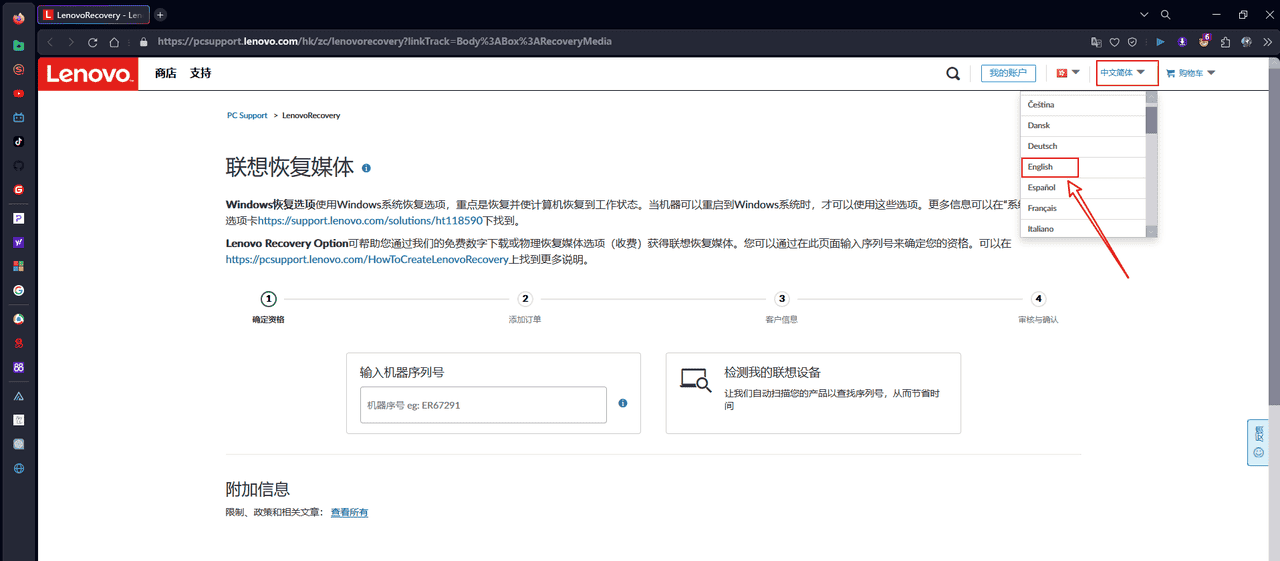Navigate forward with the browser forward arrow
The image size is (1280, 561).
pos(71,42)
